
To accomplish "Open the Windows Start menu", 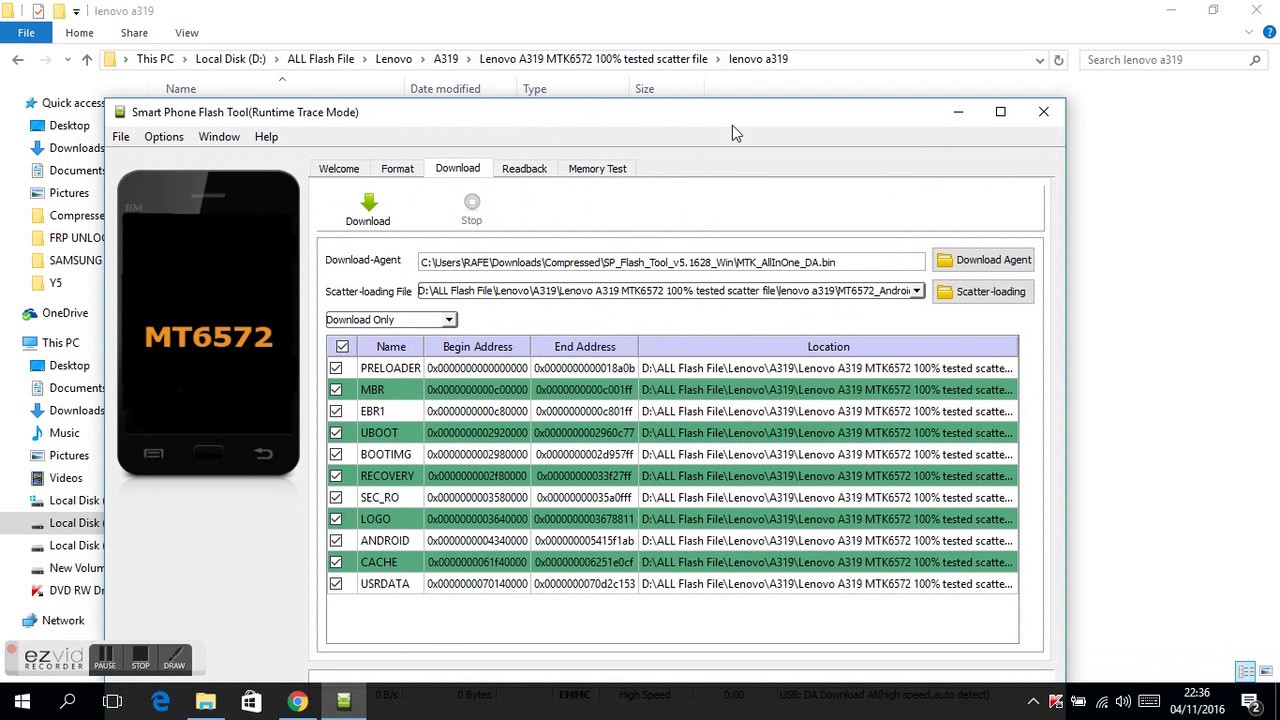I will point(22,702).
